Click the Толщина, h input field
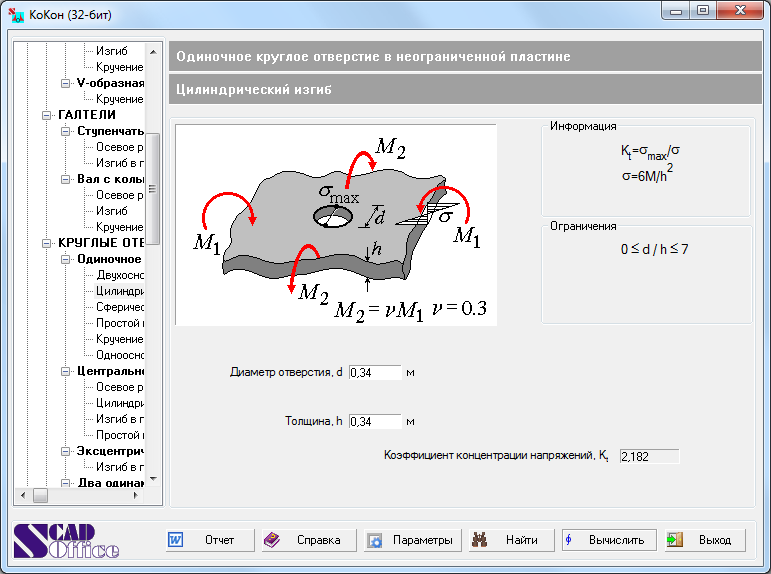 pos(374,422)
